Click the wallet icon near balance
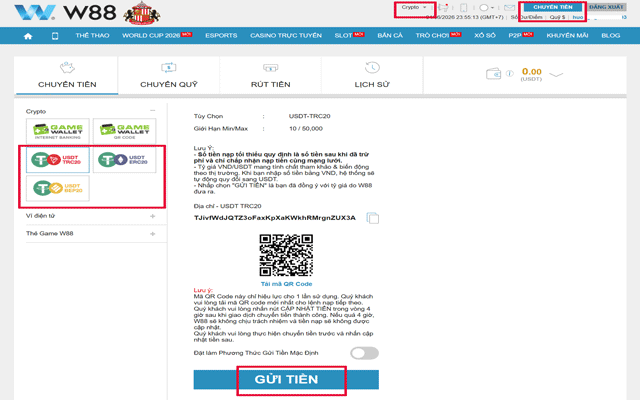The width and height of the screenshot is (640, 400). [493, 74]
